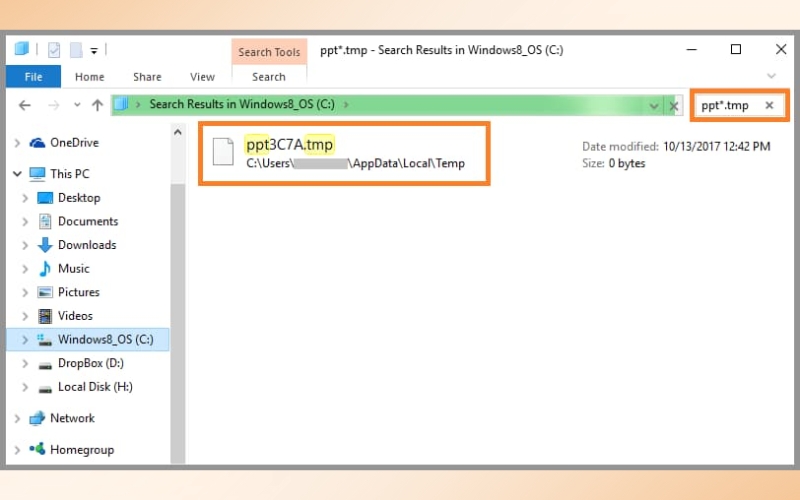
Task: Open Videos in the navigation pane
Action: (x=75, y=316)
